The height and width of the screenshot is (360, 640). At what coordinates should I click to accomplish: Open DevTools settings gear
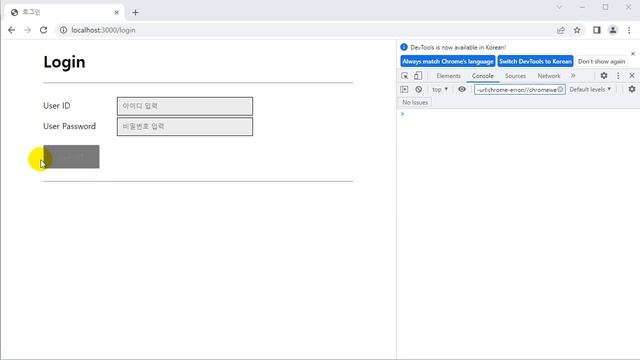[x=604, y=76]
